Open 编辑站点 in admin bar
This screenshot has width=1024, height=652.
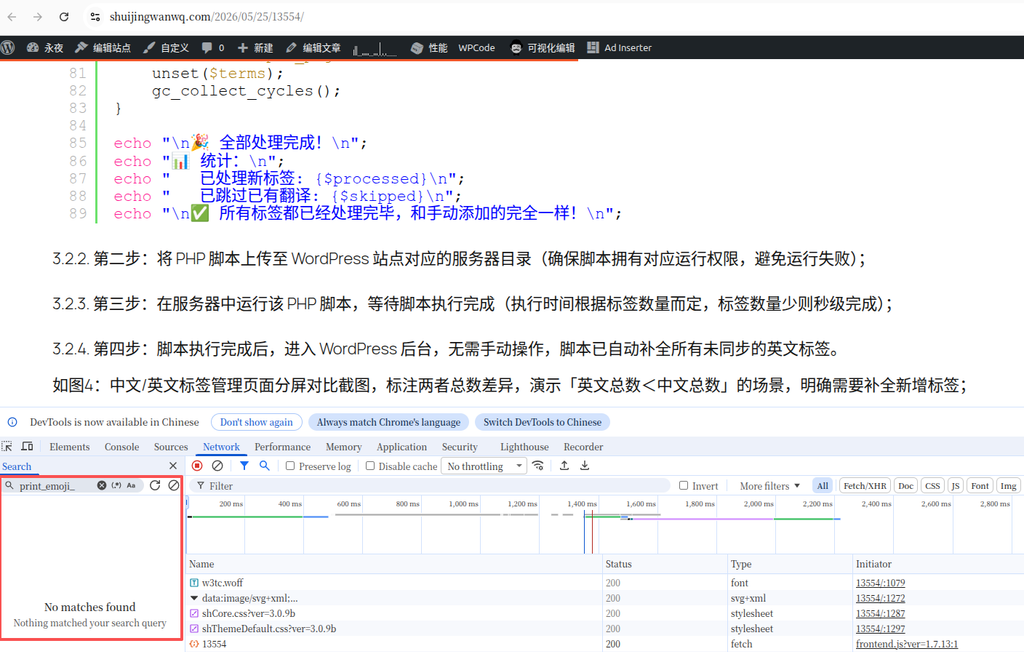(x=103, y=48)
